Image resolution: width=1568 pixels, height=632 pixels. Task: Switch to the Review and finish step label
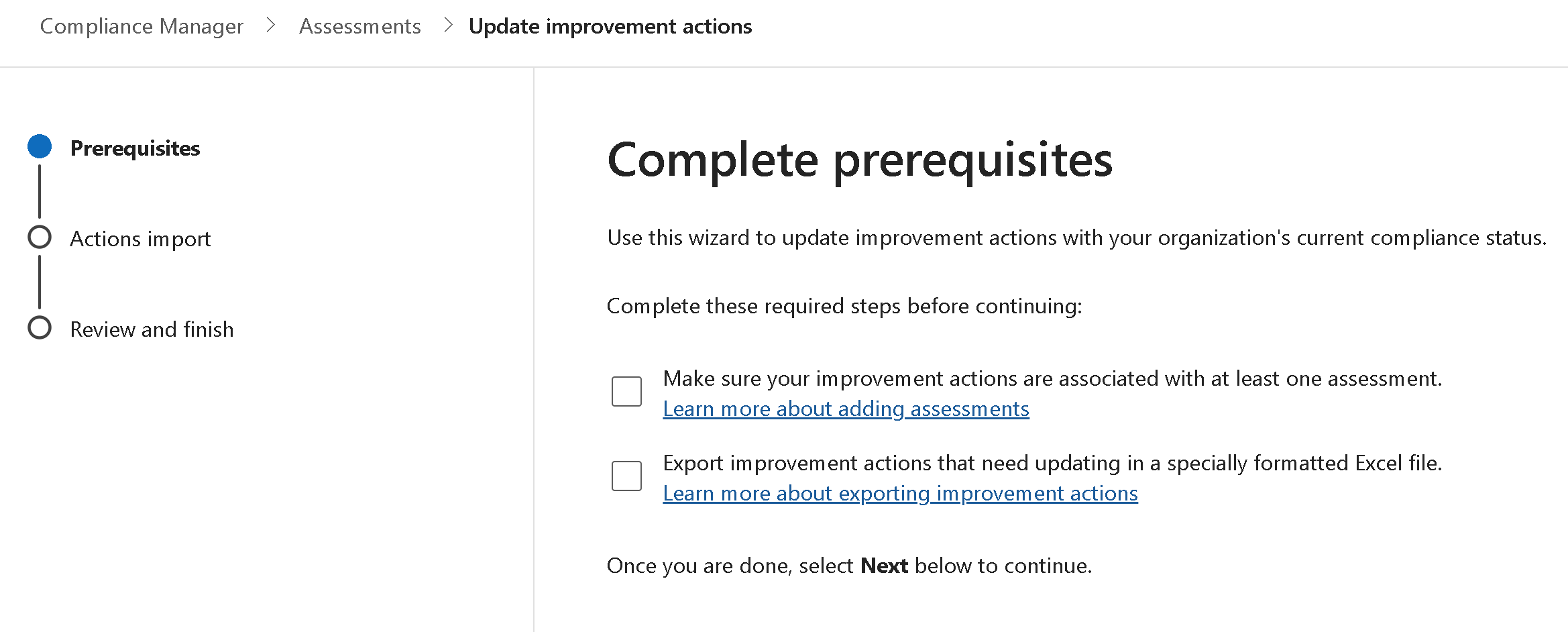click(152, 329)
